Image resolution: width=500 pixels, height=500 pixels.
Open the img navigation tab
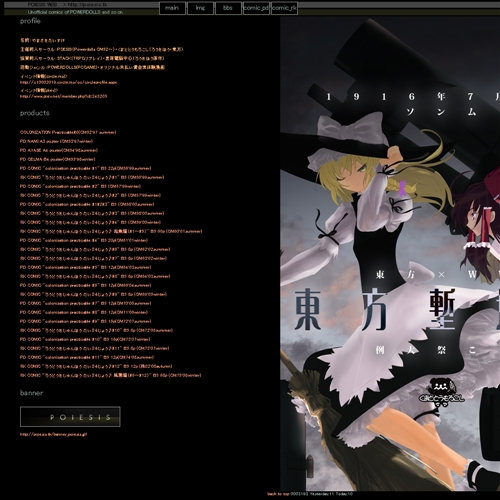click(200, 8)
